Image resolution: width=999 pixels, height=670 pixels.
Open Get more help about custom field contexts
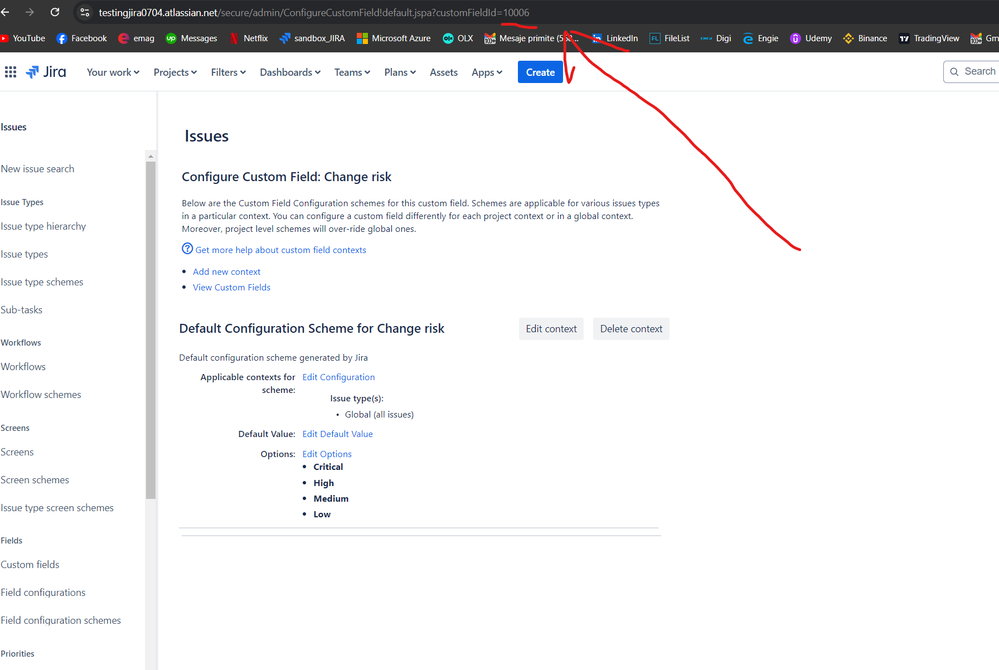point(280,250)
